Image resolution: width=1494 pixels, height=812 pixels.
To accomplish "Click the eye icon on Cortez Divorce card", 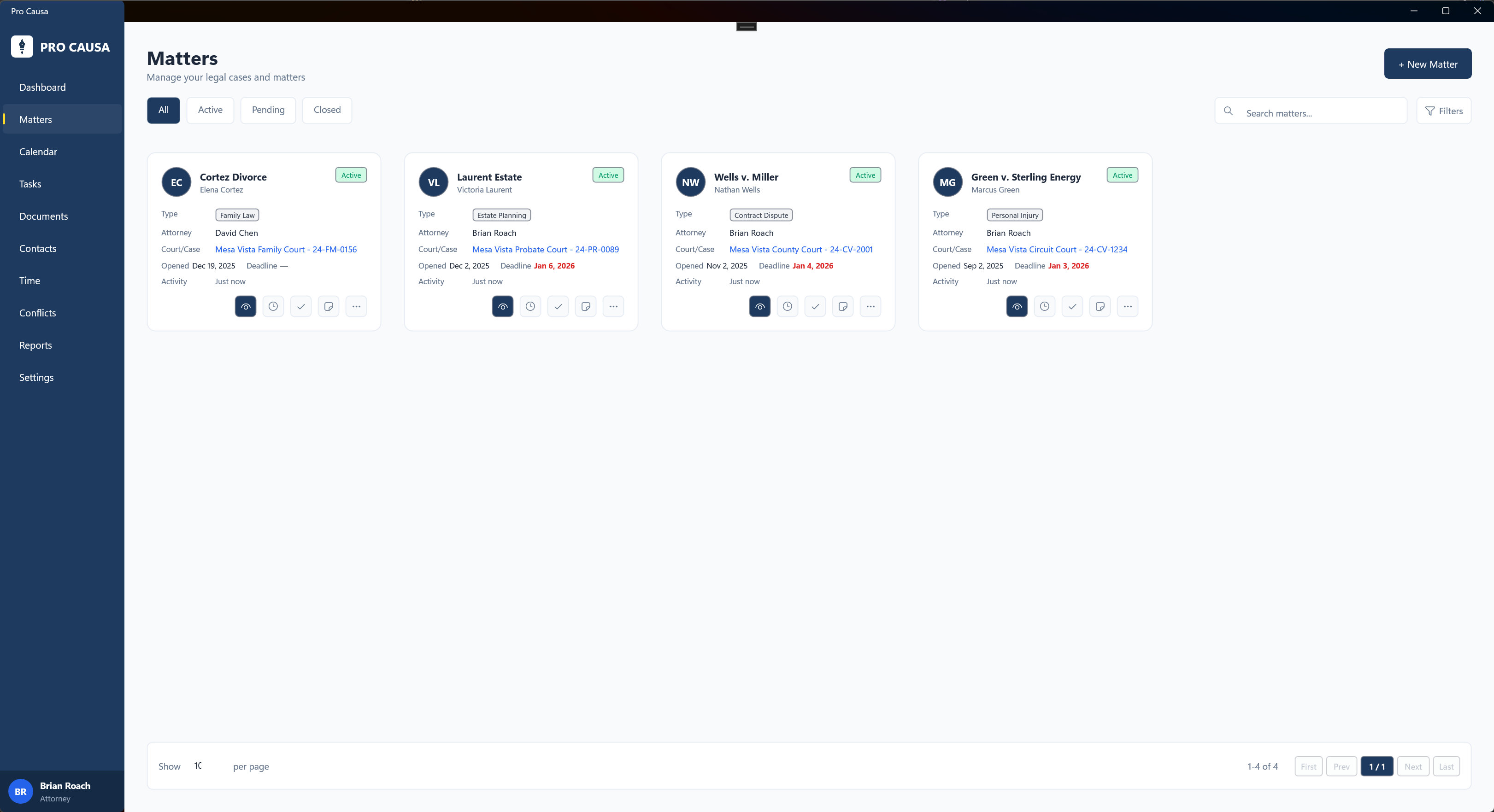I will pyautogui.click(x=245, y=307).
